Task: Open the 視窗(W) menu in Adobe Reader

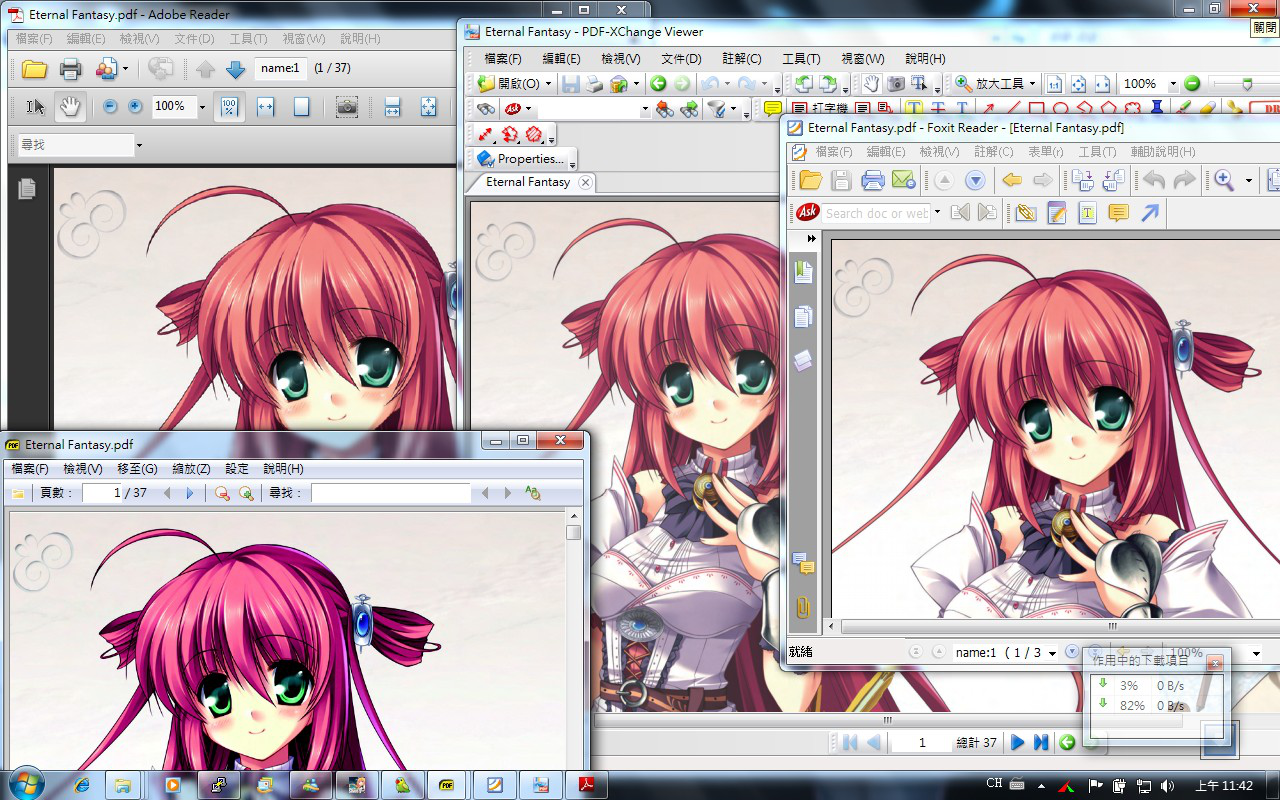Action: point(303,39)
